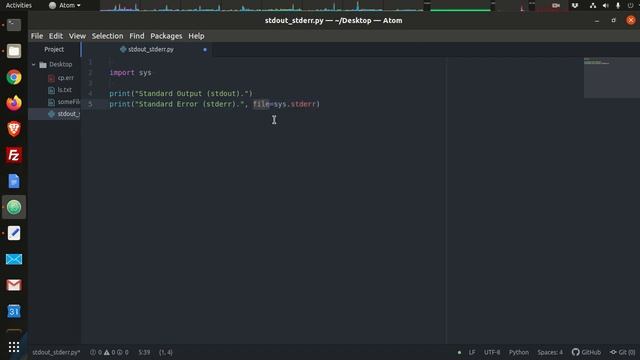Open the File menu
The height and width of the screenshot is (360, 640).
click(x=37, y=36)
